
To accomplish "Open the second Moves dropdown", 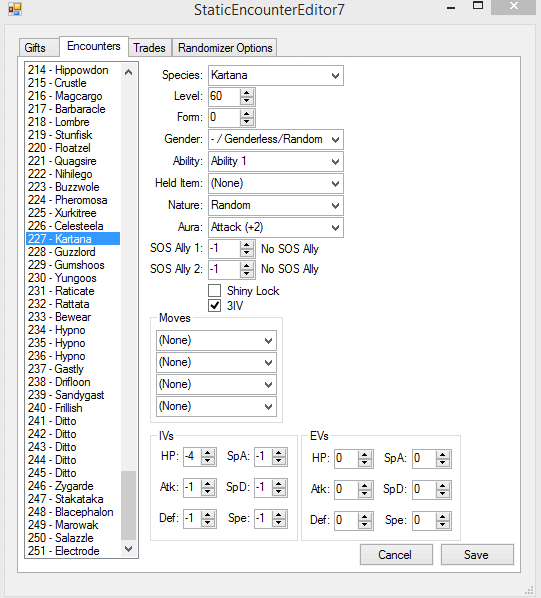I will [216, 362].
